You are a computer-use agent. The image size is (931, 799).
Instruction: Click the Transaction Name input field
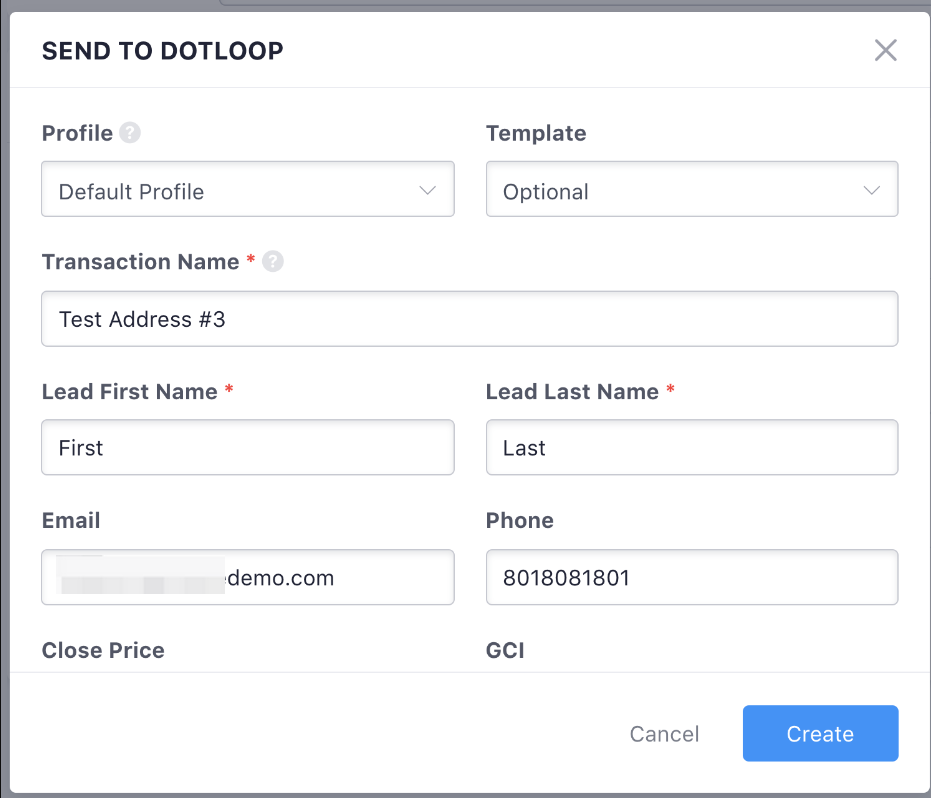point(469,319)
